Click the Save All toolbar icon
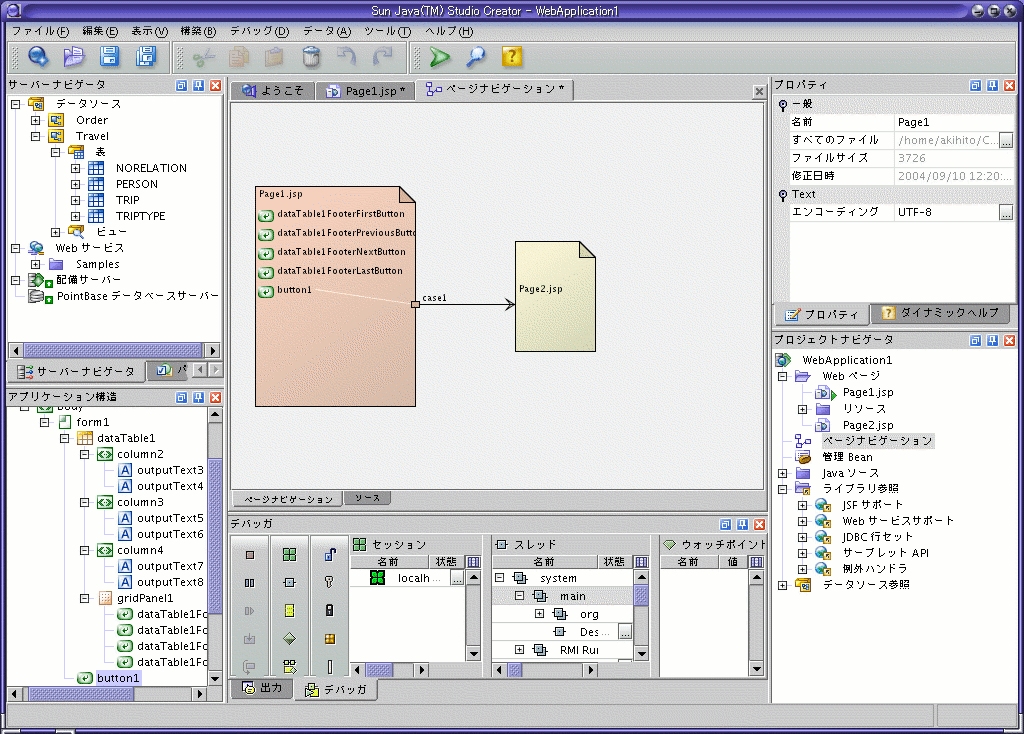Image resolution: width=1024 pixels, height=734 pixels. pyautogui.click(x=146, y=57)
